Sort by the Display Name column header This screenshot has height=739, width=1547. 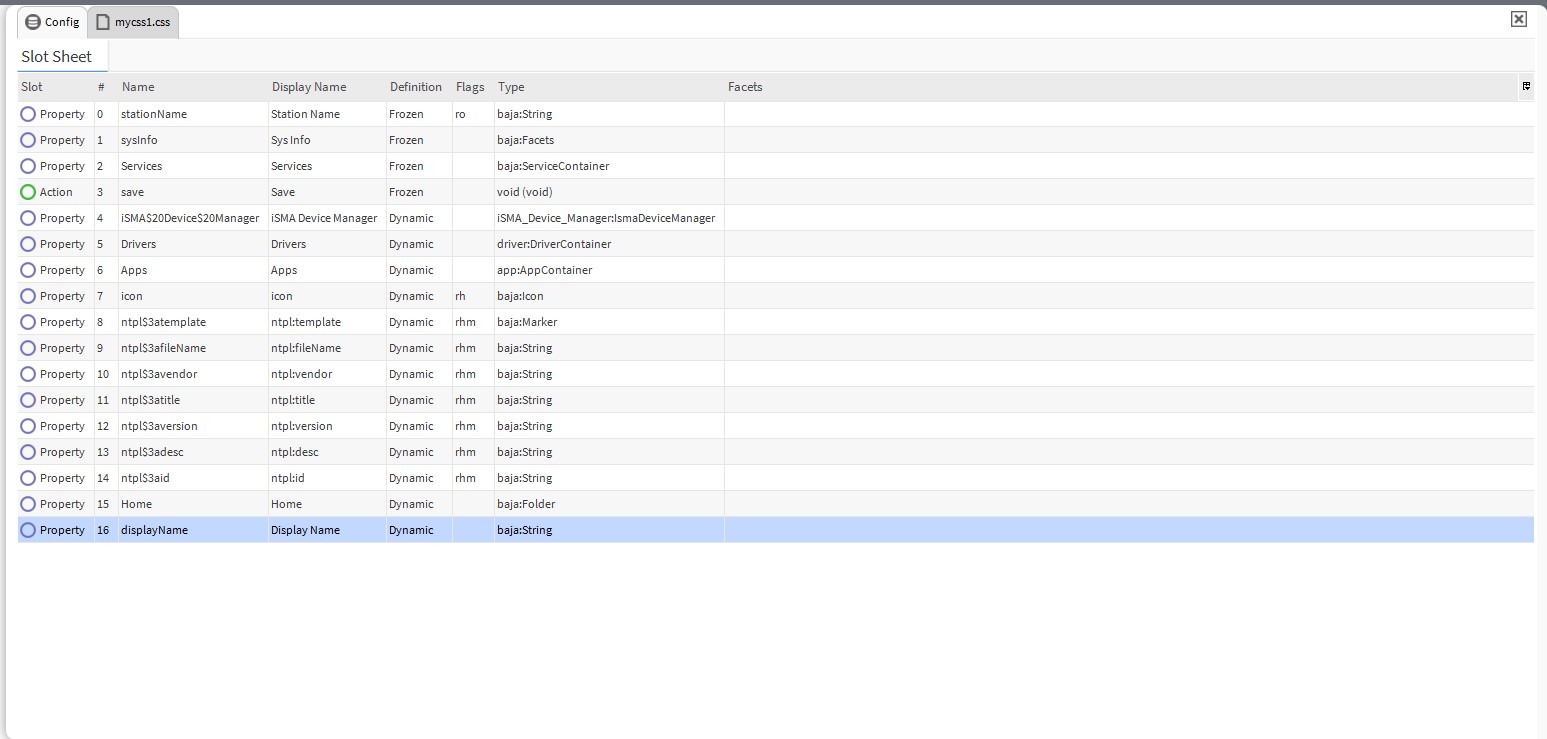point(309,87)
